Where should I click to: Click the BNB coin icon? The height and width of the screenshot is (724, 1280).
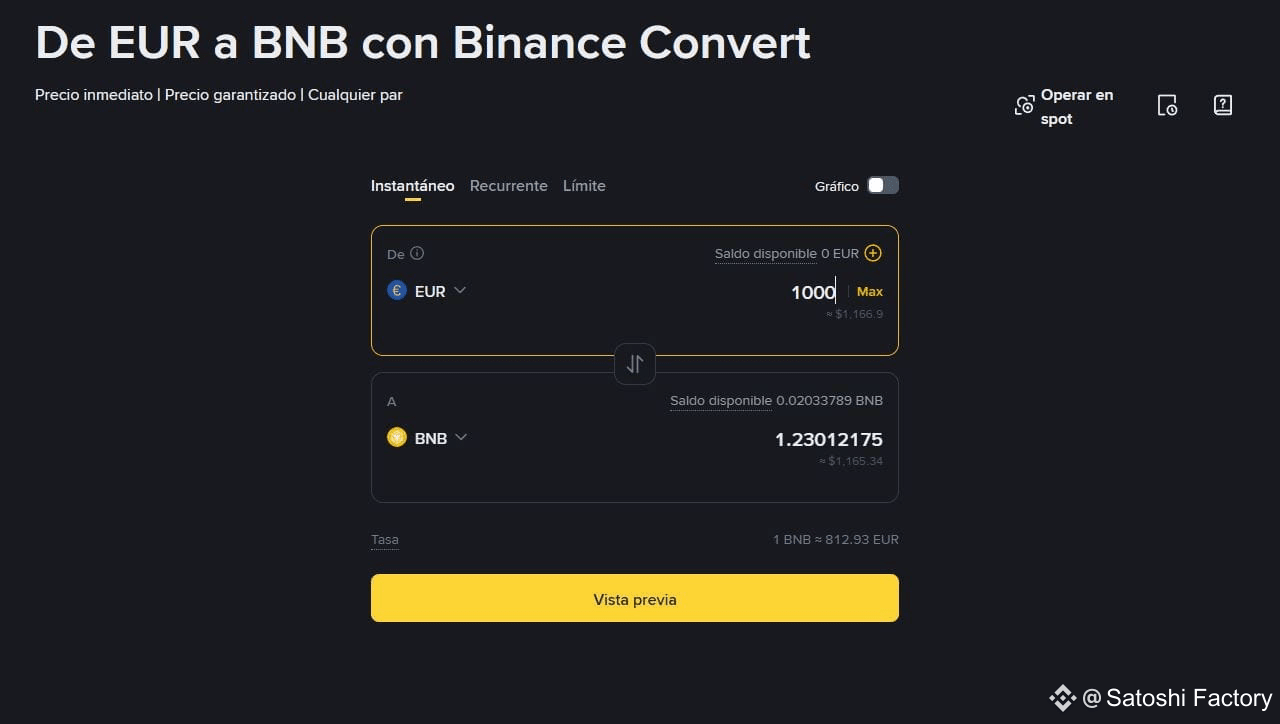(397, 438)
